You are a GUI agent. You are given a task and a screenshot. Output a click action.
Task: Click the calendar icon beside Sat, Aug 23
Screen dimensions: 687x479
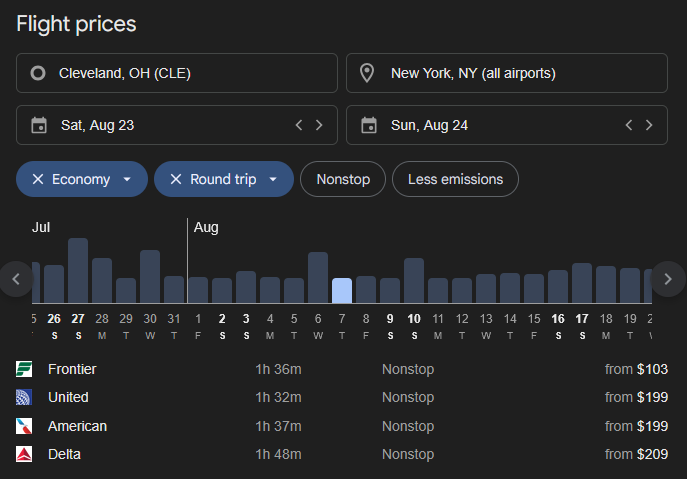(x=39, y=125)
